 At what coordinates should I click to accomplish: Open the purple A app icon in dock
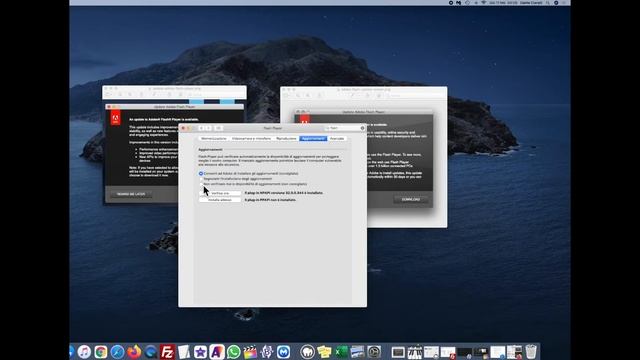click(217, 352)
